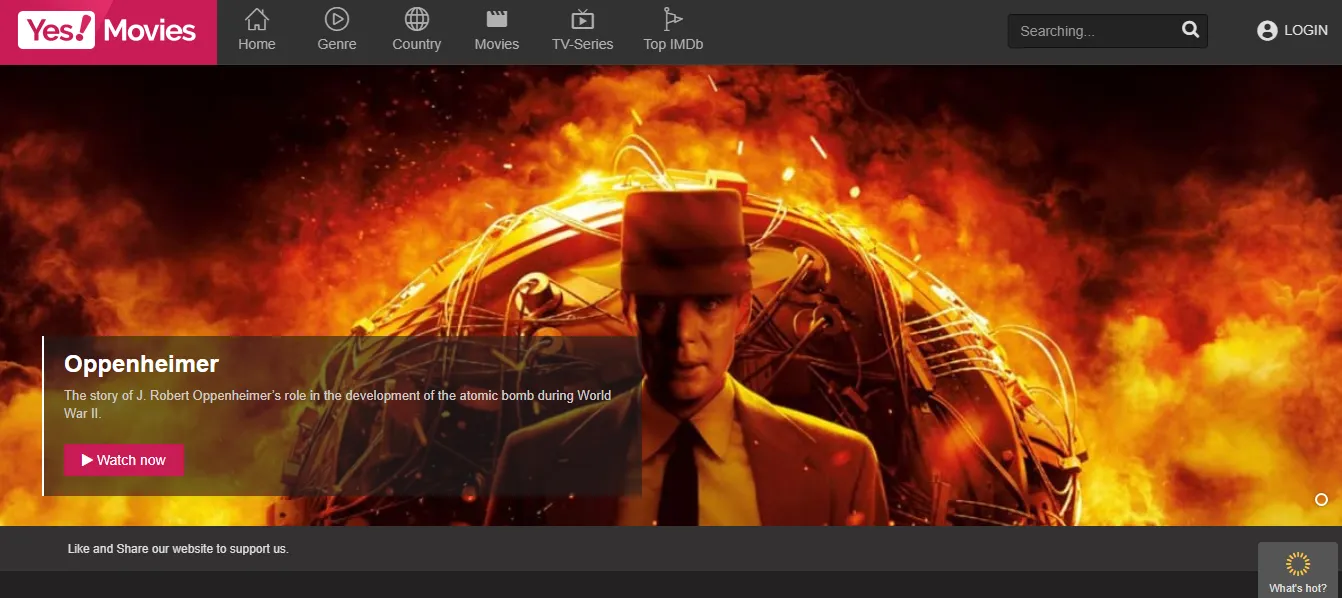
Task: Click the Home house icon
Action: pyautogui.click(x=257, y=19)
